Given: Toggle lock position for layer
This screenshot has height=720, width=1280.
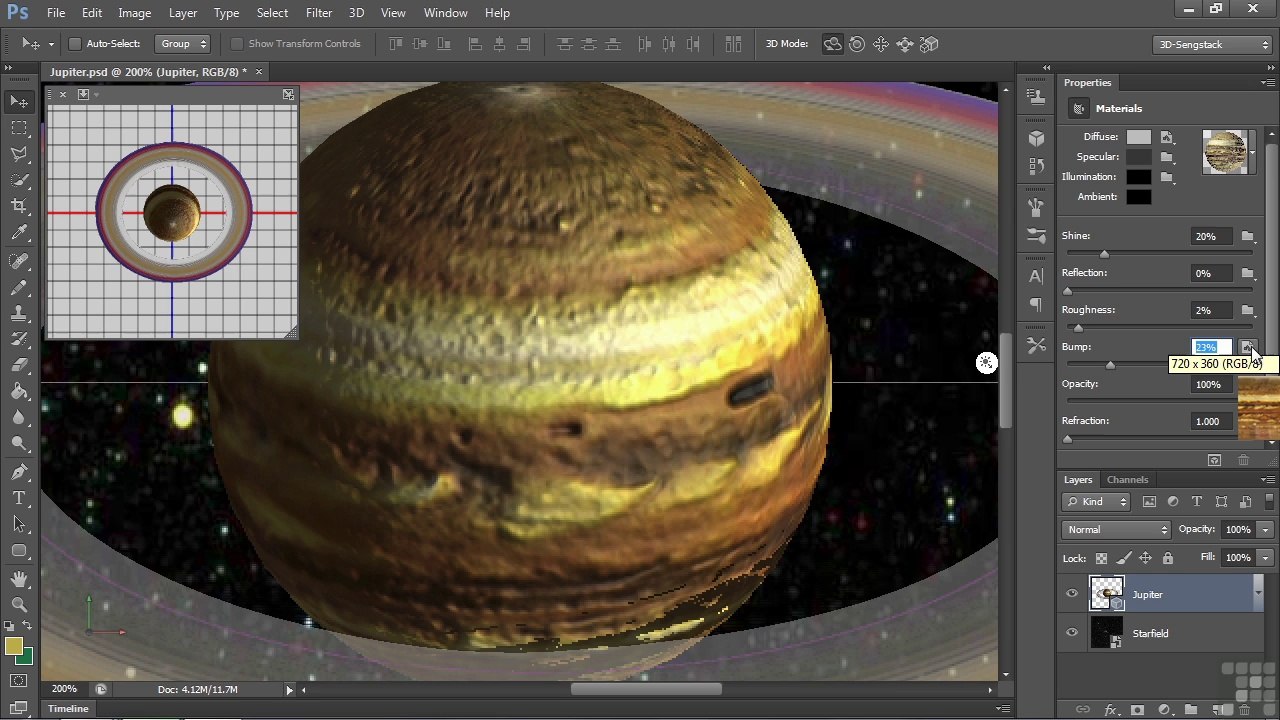Looking at the screenshot, I should pos(1145,558).
